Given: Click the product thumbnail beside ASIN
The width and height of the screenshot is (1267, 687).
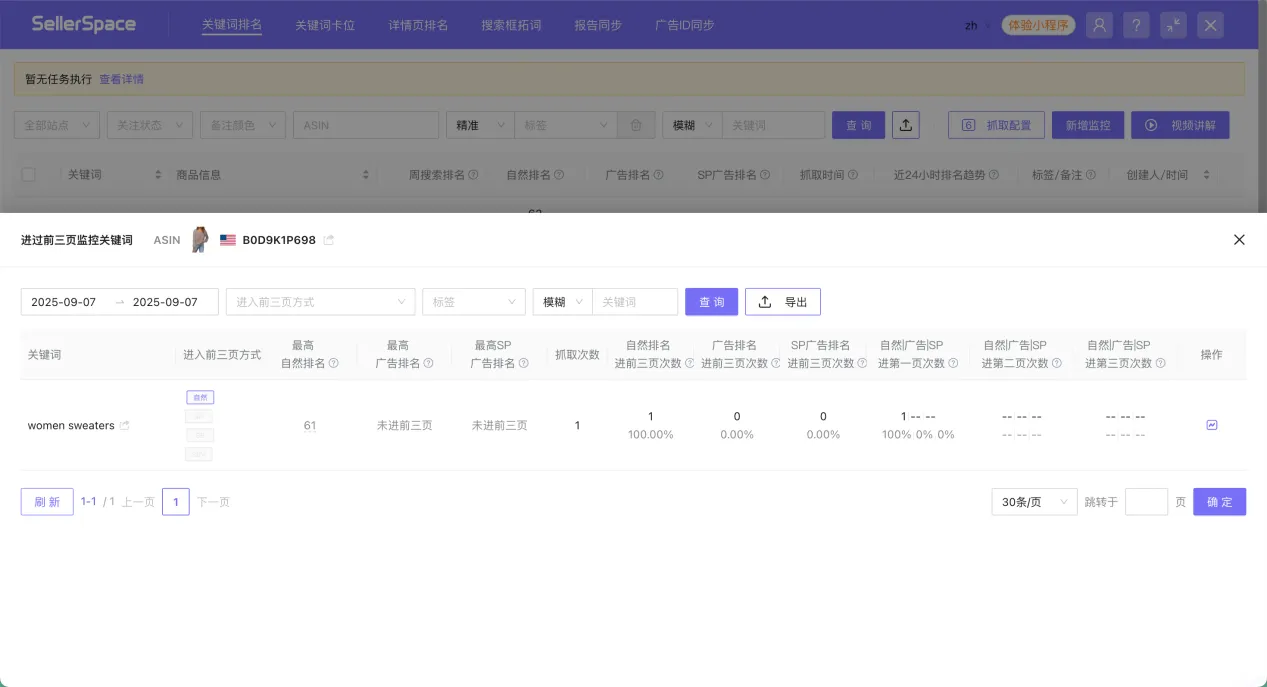Looking at the screenshot, I should pos(200,240).
